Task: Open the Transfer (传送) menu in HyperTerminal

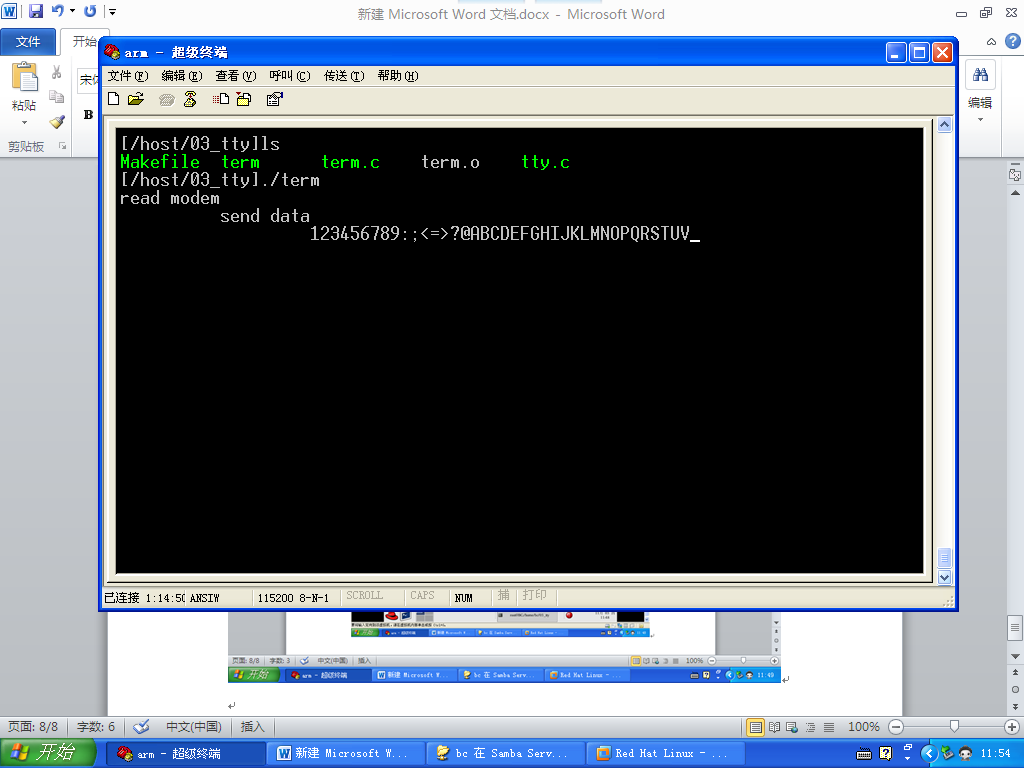Action: (x=344, y=76)
